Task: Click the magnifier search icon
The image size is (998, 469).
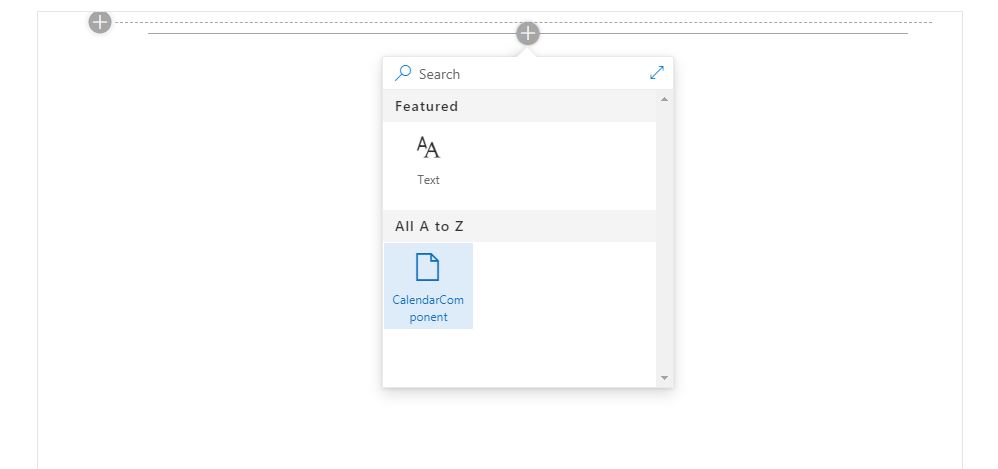Action: 403,73
